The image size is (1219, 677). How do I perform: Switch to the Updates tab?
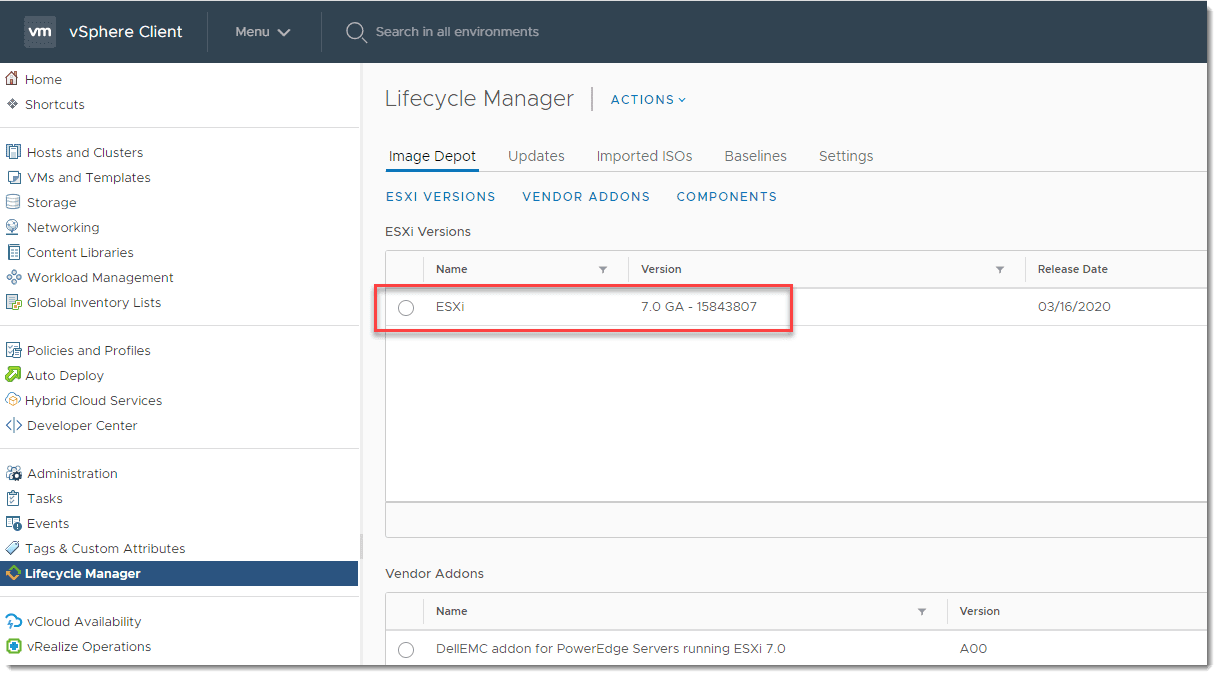[x=536, y=156]
